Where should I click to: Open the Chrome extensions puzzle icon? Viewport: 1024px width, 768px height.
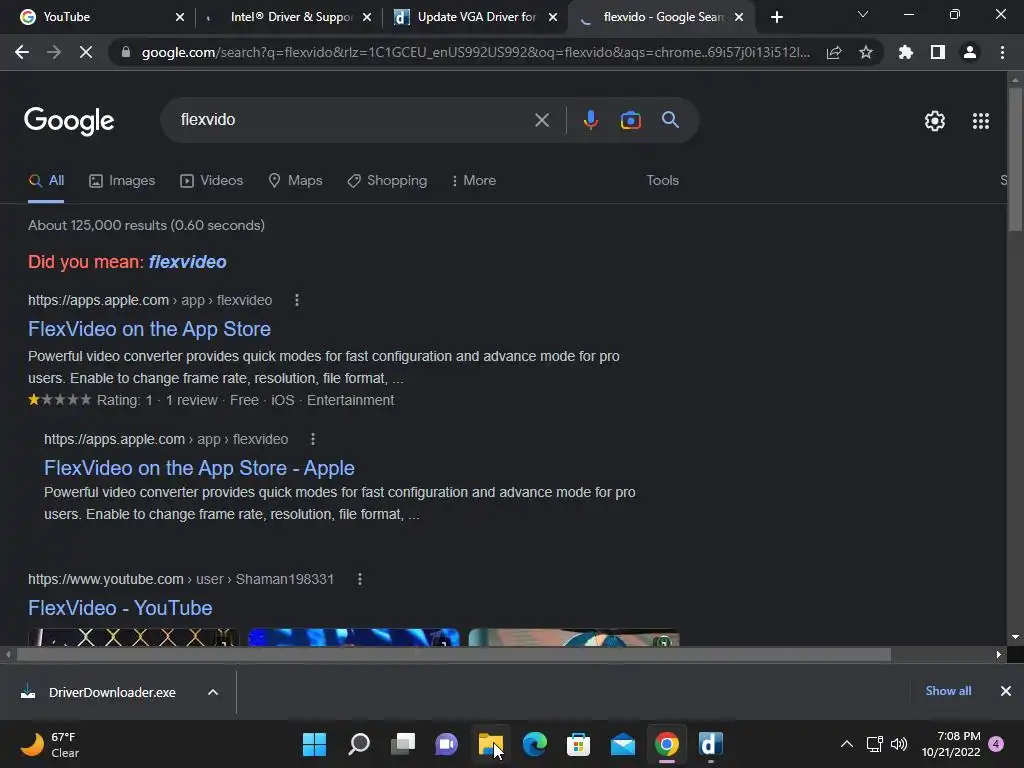coord(905,52)
